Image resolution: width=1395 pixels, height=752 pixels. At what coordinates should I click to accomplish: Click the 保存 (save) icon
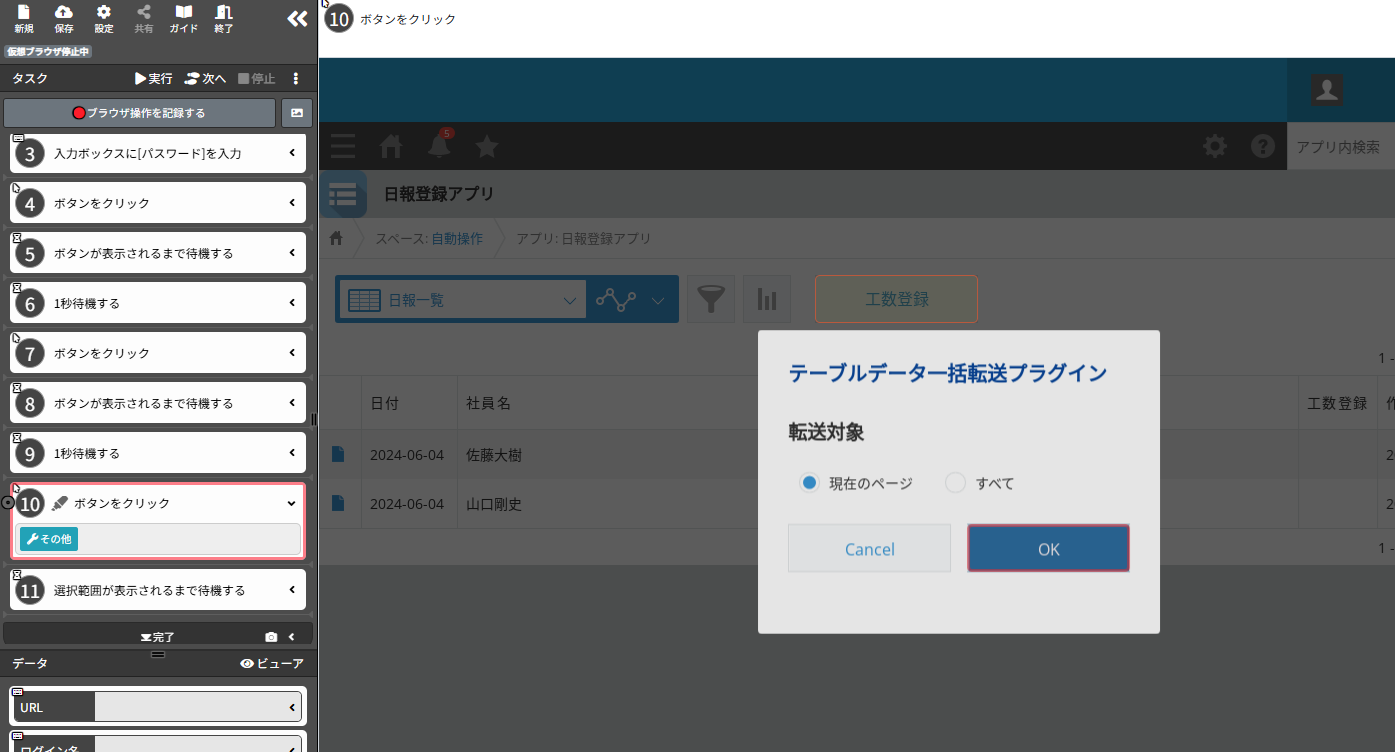tap(63, 18)
